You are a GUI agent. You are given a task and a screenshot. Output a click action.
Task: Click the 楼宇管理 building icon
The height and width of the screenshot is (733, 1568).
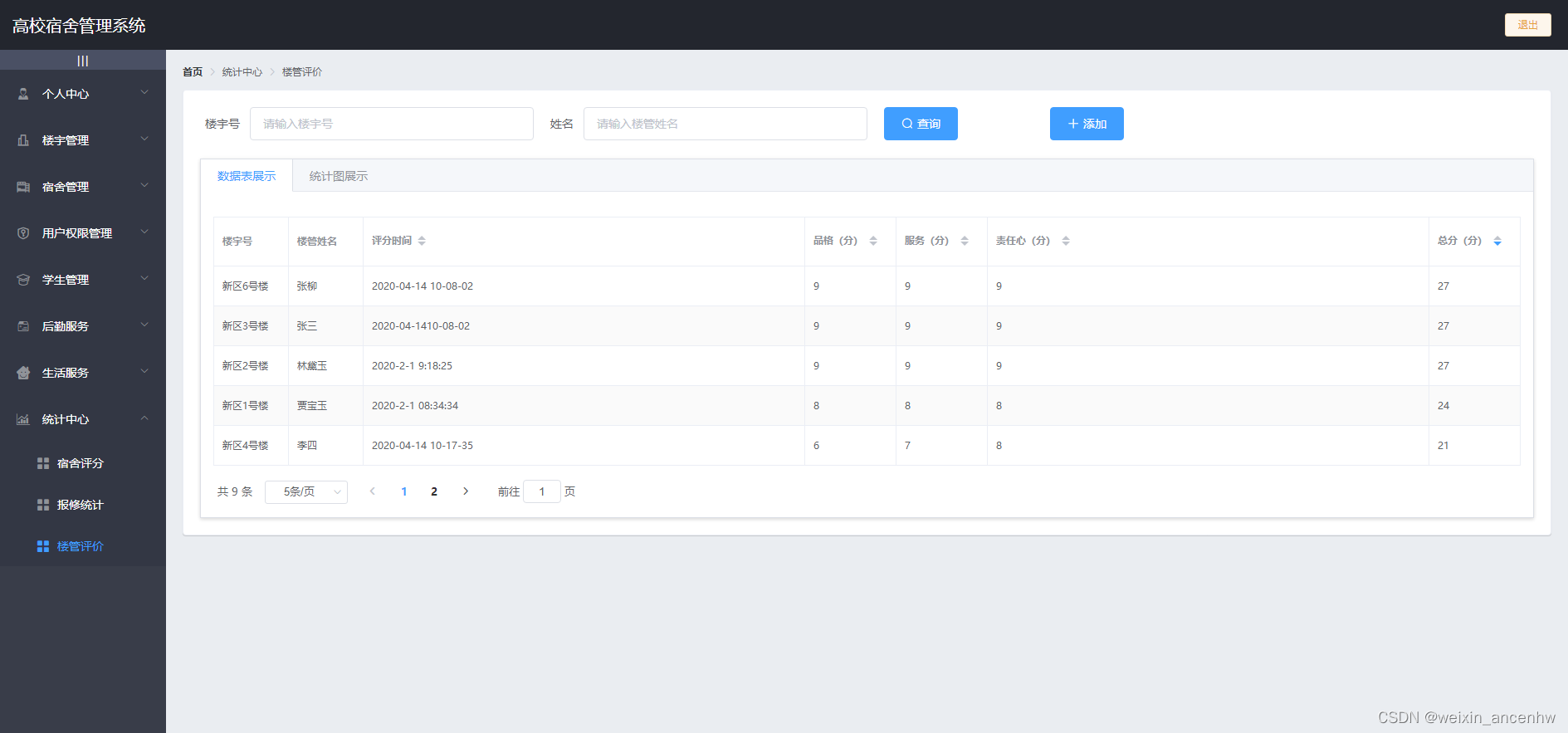(23, 140)
